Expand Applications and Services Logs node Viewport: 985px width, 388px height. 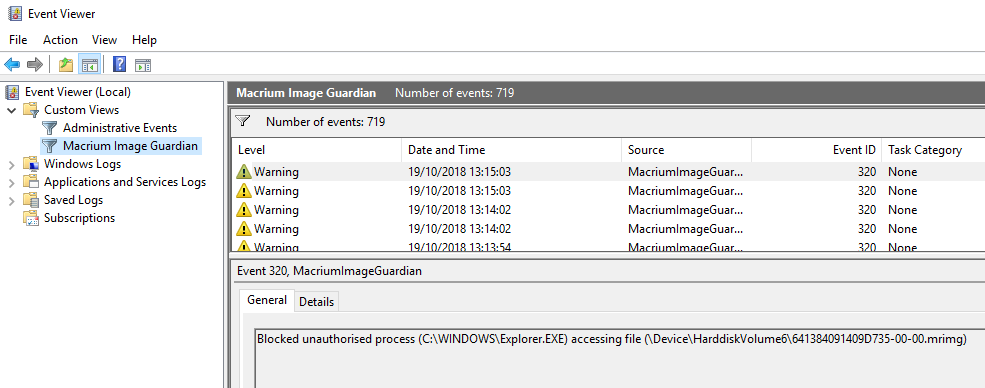[12, 183]
